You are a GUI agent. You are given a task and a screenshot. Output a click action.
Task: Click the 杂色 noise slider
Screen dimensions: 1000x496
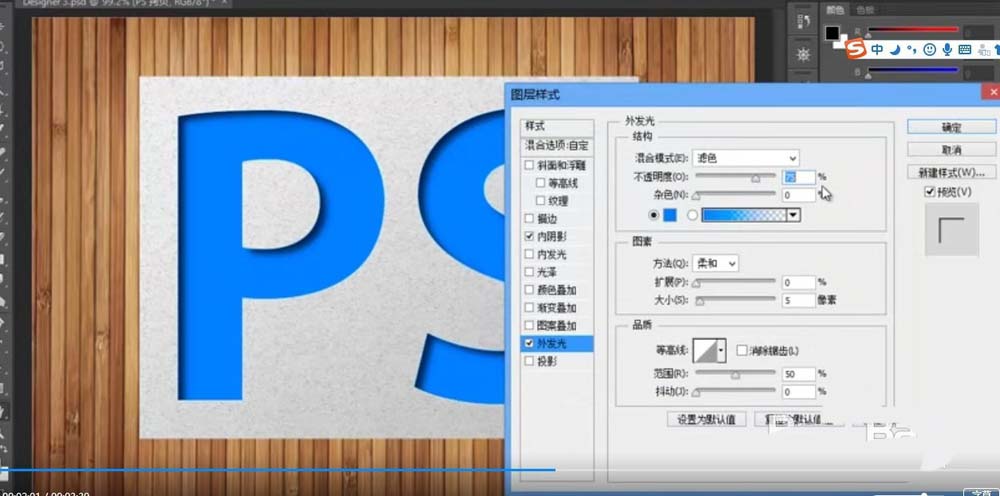point(735,194)
